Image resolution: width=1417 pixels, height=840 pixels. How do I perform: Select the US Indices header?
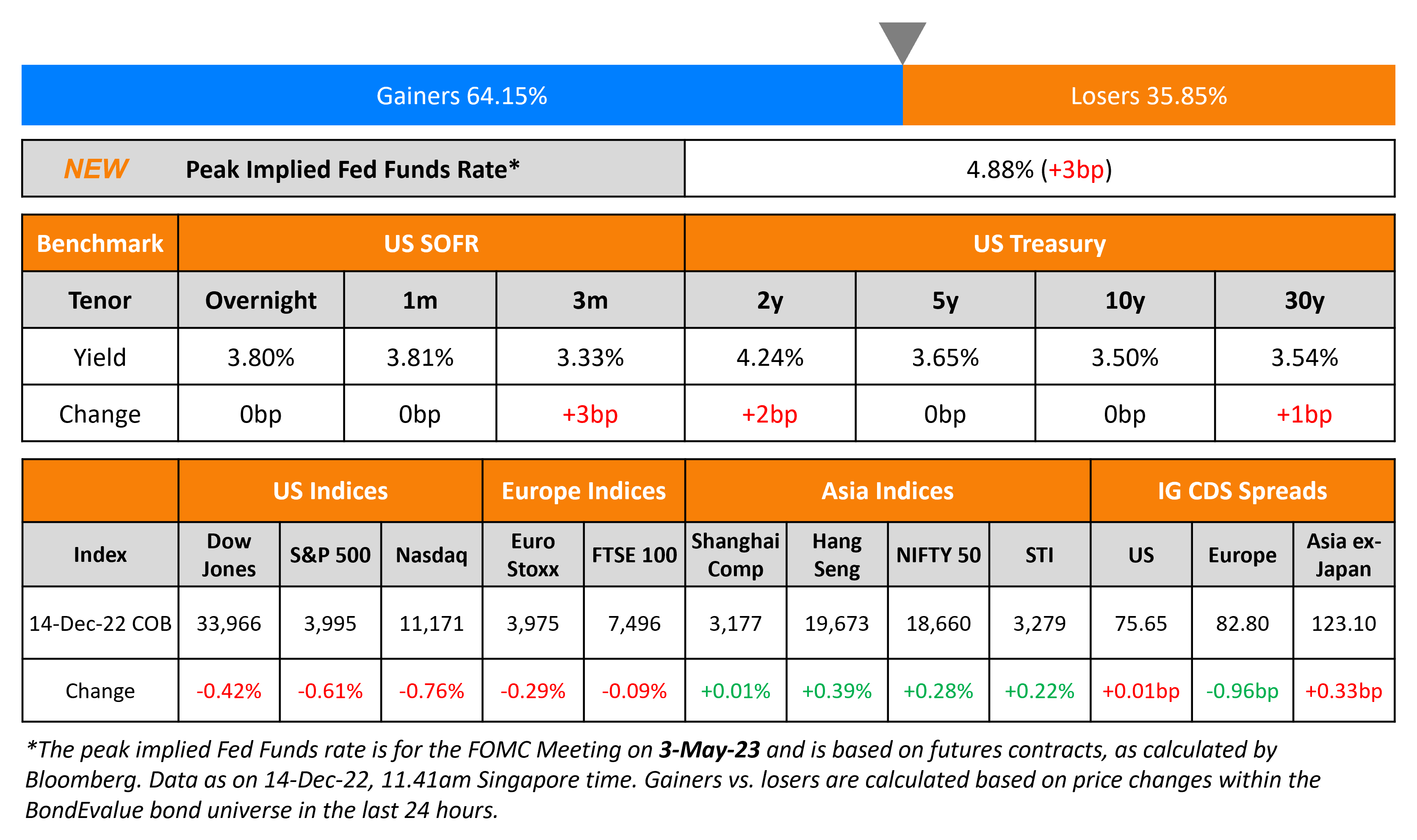tap(330, 491)
